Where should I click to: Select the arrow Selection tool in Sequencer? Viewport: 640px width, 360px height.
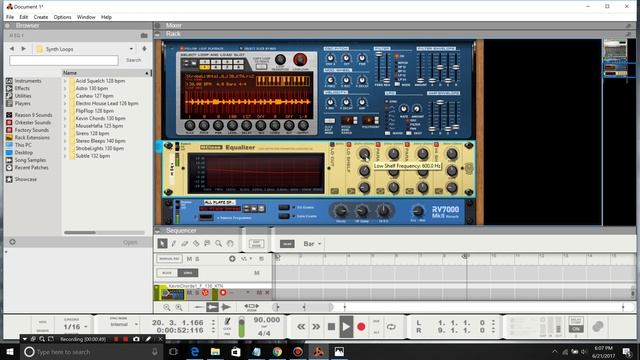(x=162, y=244)
